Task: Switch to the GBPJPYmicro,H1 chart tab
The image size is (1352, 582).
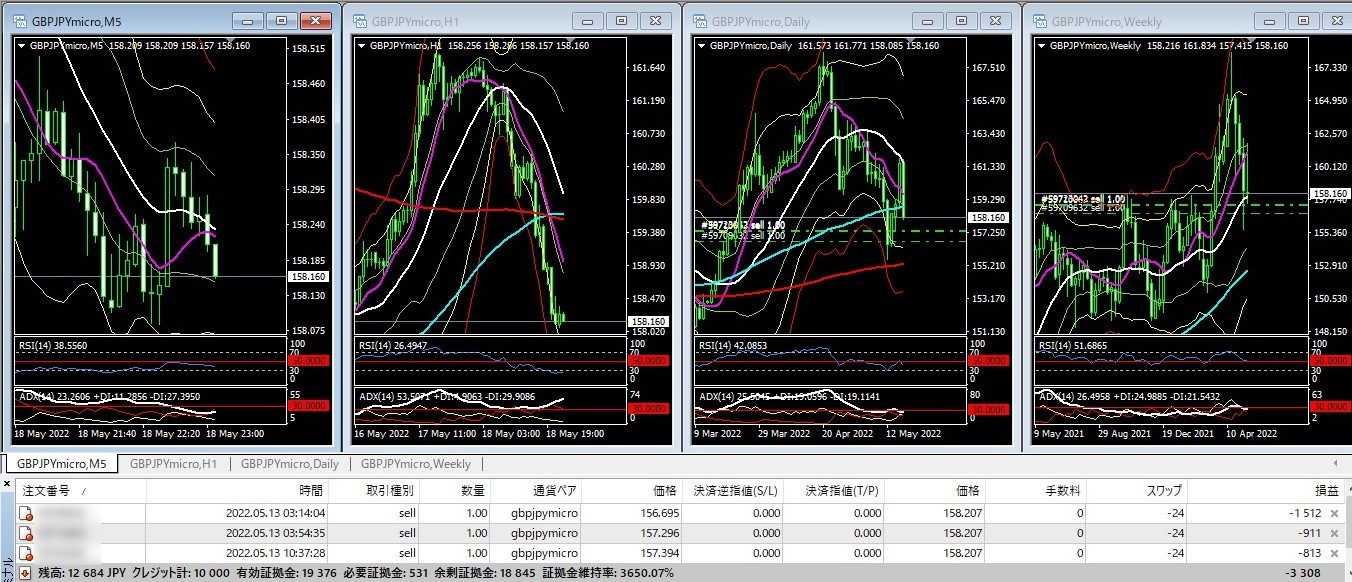Action: (x=173, y=464)
